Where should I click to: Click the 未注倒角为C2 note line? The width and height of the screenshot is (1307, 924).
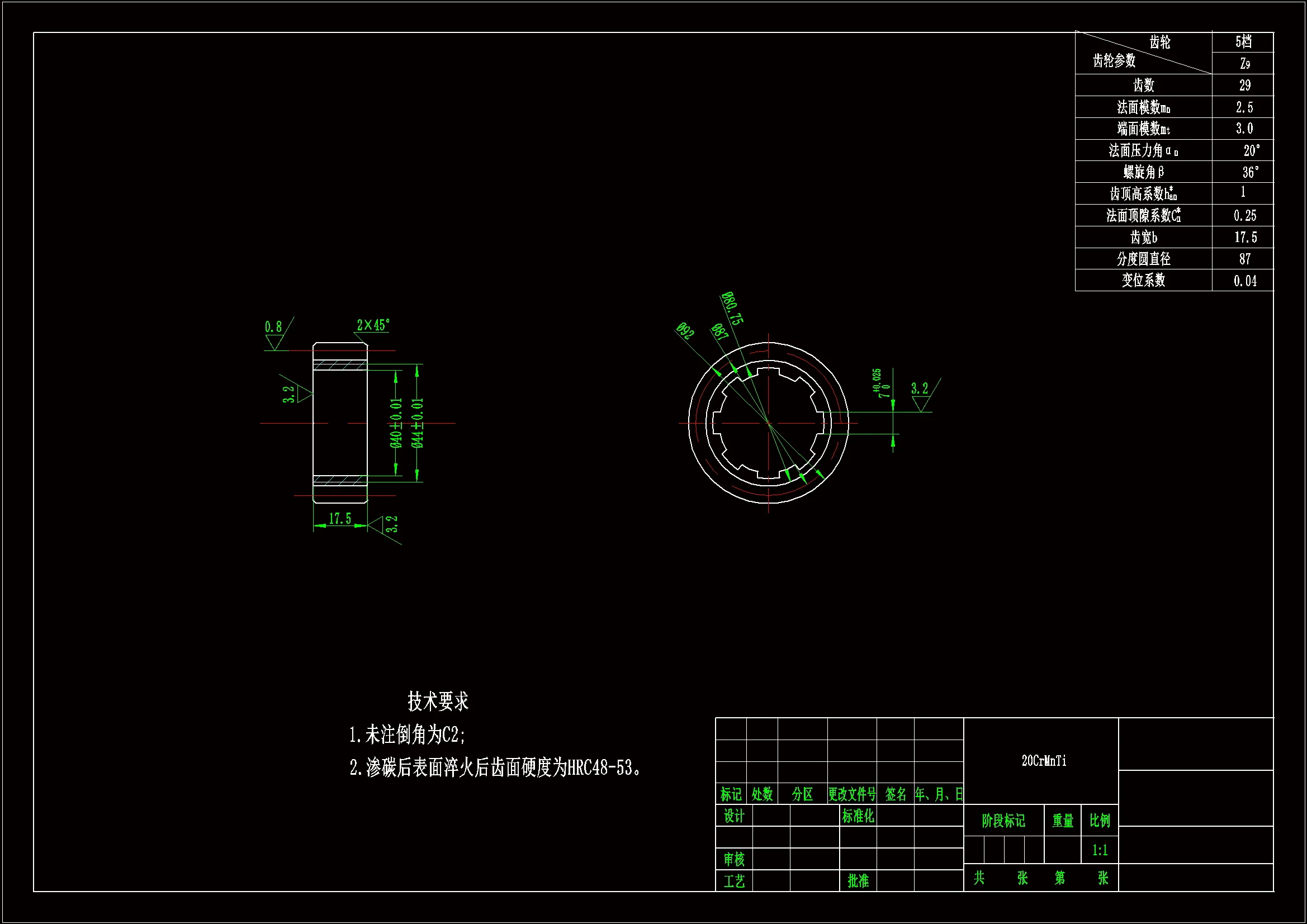click(408, 735)
